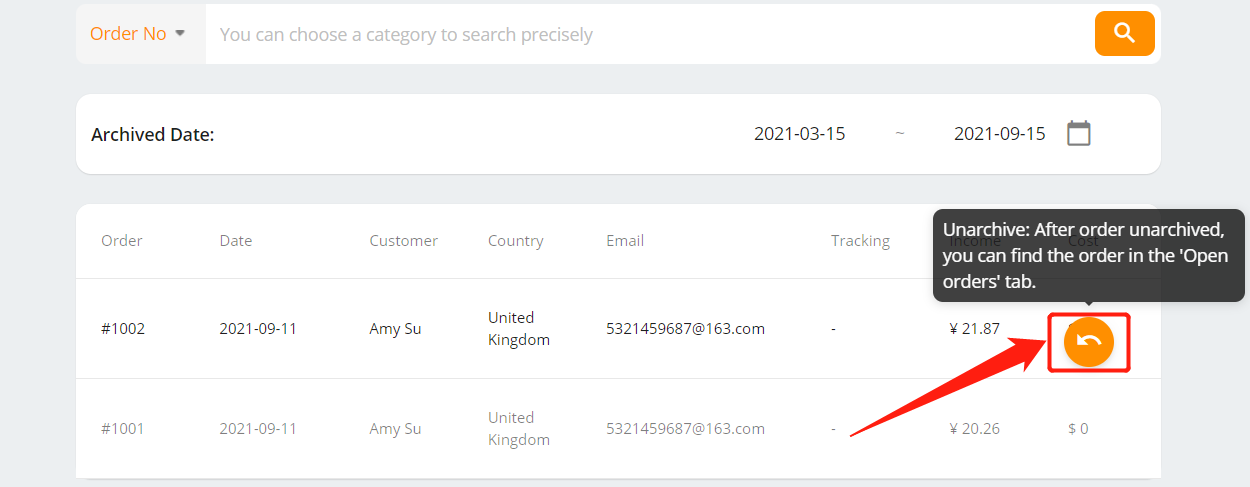Viewport: 1250px width, 487px height.
Task: Click Amy Su in order #1001 row
Action: pos(395,428)
